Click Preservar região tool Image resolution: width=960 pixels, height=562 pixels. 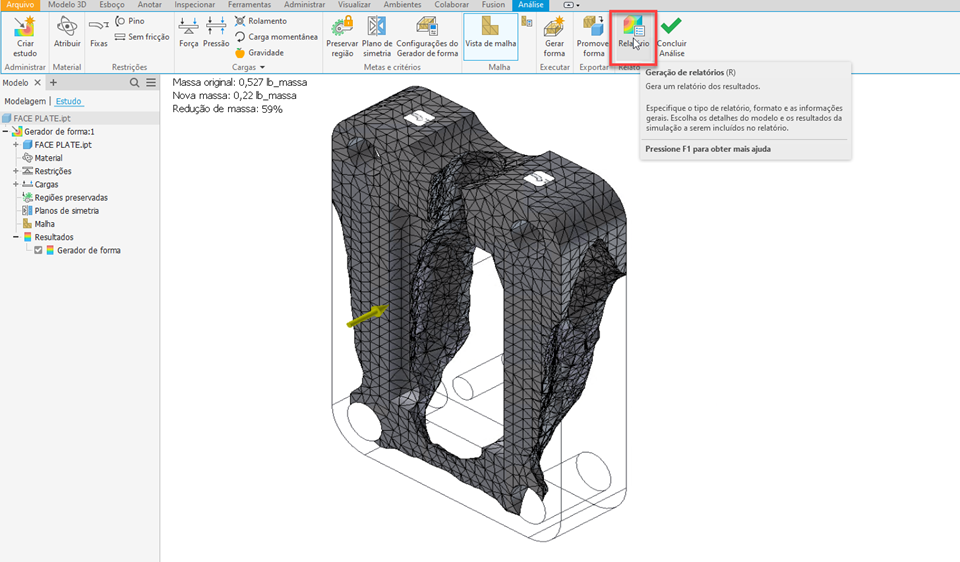pyautogui.click(x=342, y=37)
